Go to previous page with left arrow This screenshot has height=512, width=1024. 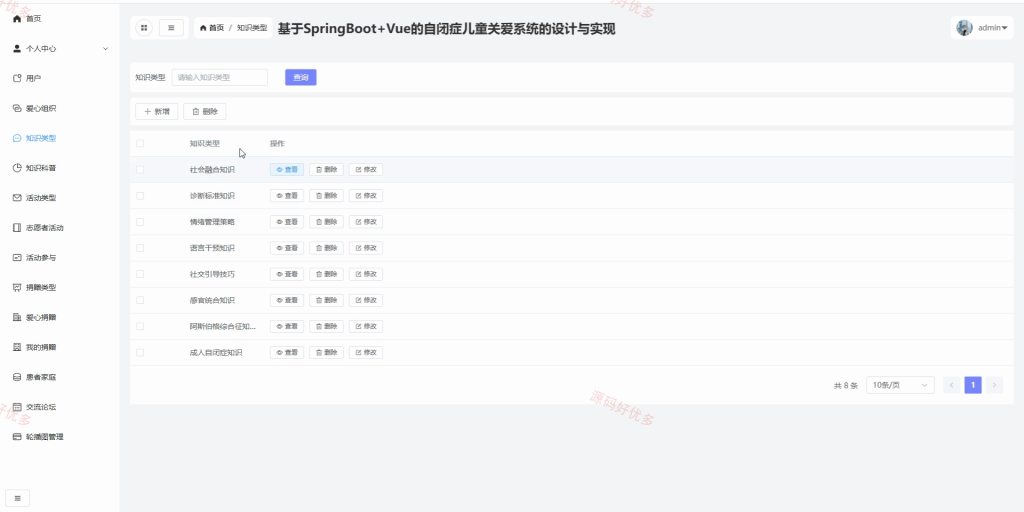tap(952, 385)
